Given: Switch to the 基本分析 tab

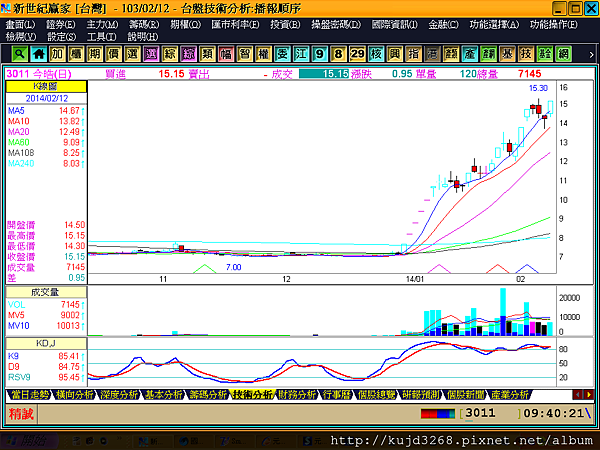Looking at the screenshot, I should (163, 395).
